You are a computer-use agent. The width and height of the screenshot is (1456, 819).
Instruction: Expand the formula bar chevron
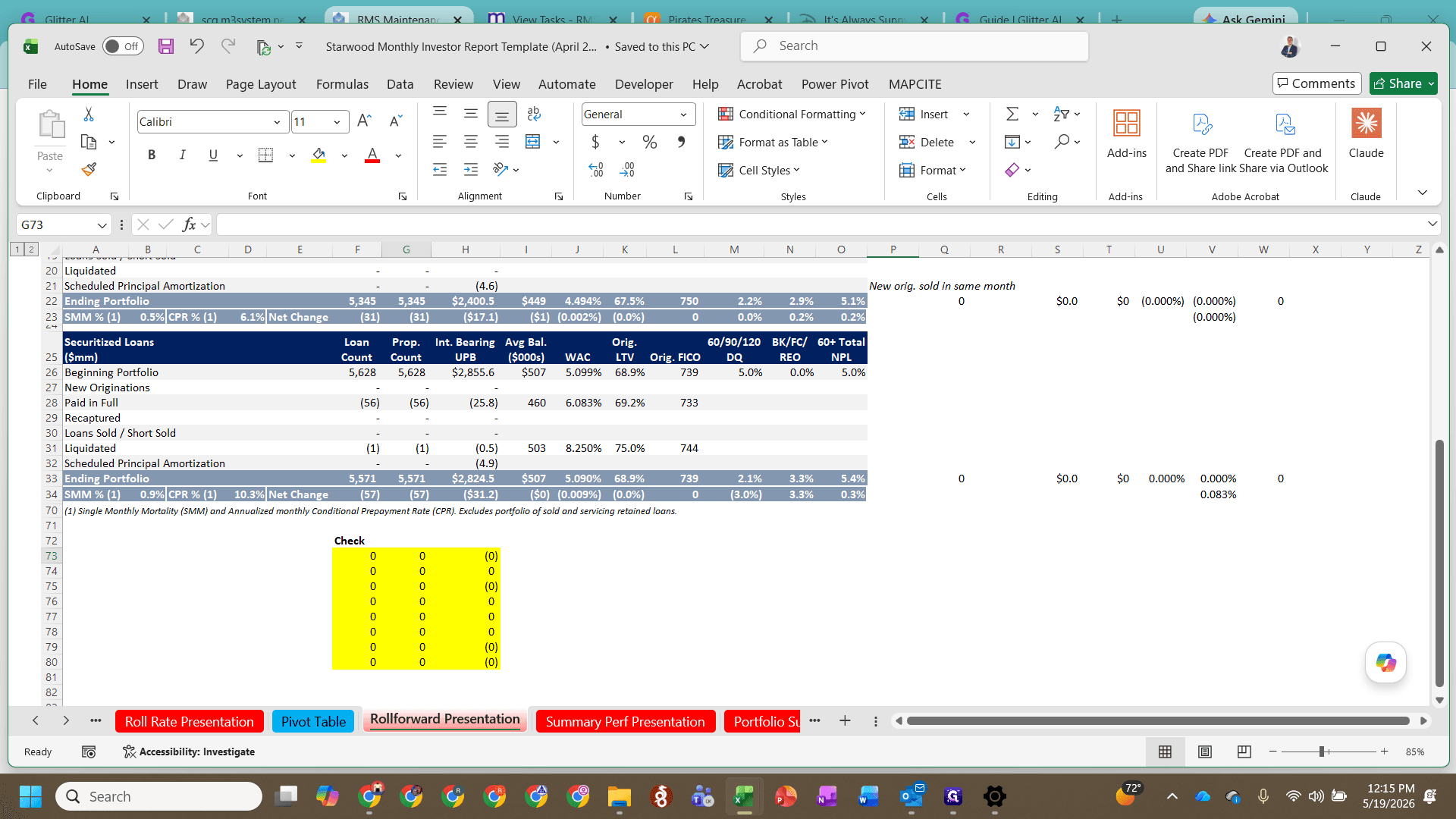(1432, 224)
